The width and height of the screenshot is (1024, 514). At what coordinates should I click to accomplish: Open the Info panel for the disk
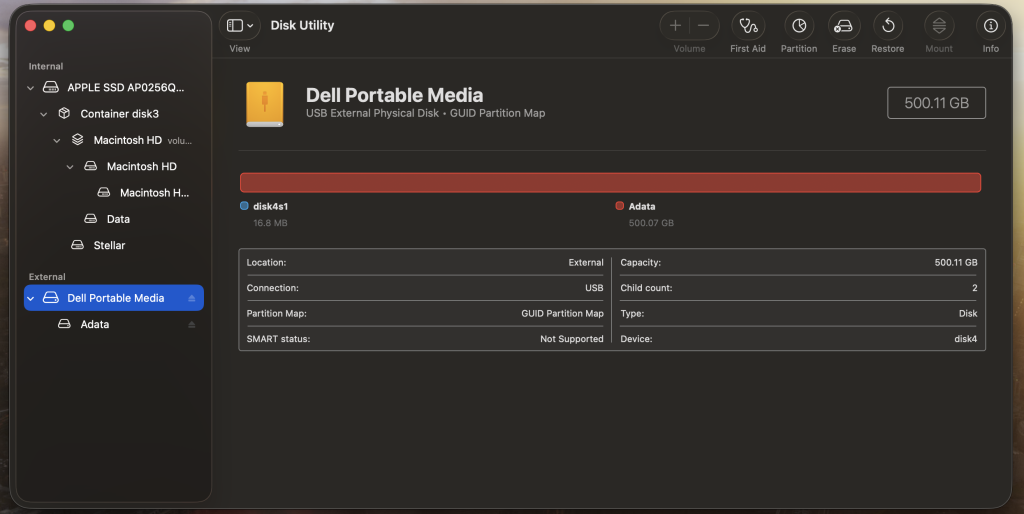pos(991,25)
